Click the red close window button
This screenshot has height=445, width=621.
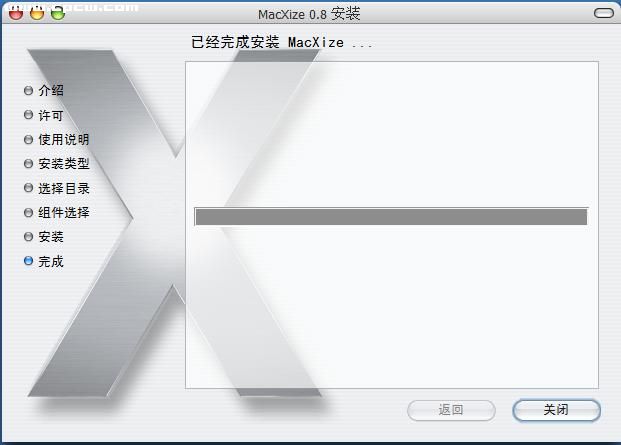click(16, 14)
